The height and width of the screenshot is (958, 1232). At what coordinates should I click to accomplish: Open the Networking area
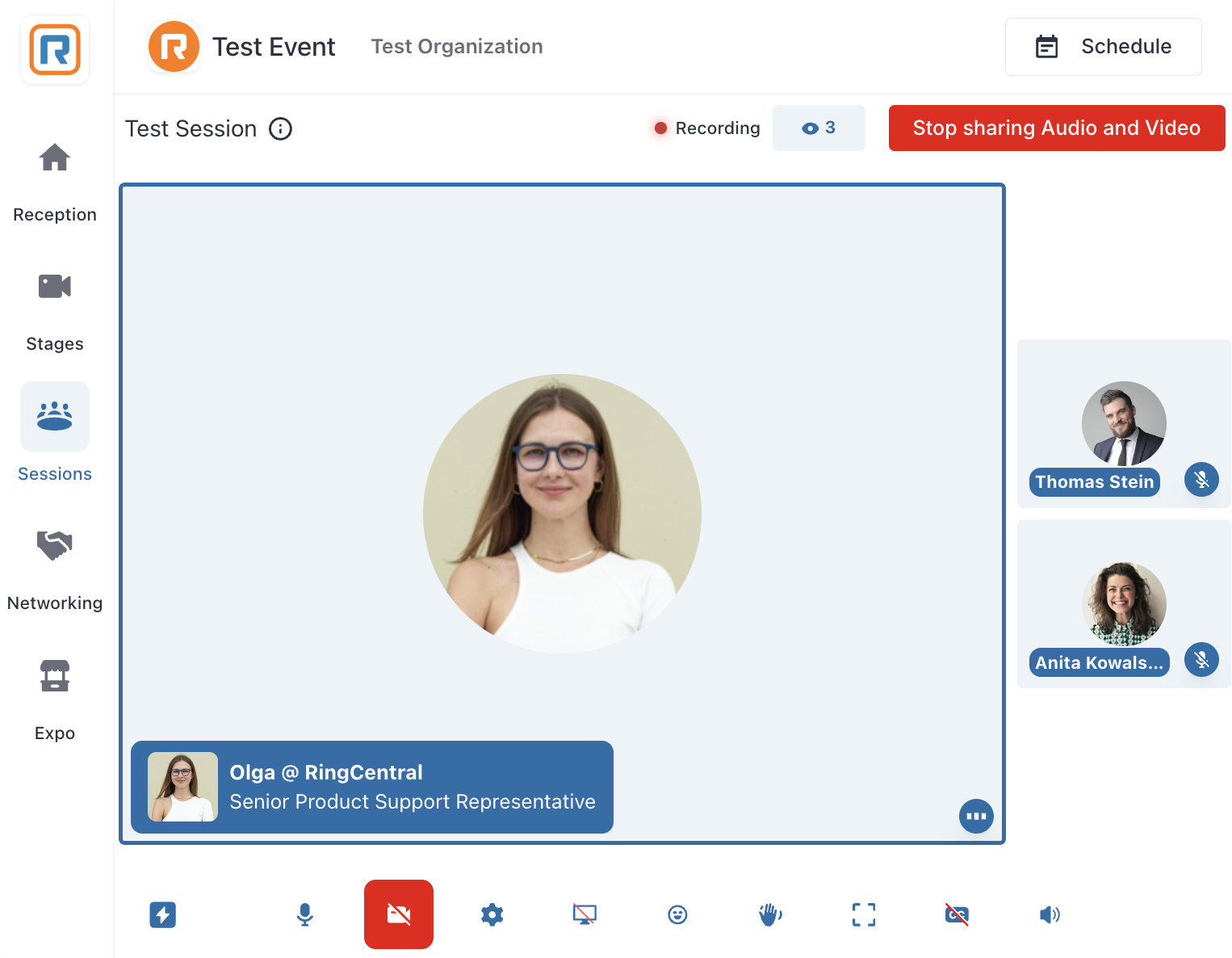tap(55, 571)
